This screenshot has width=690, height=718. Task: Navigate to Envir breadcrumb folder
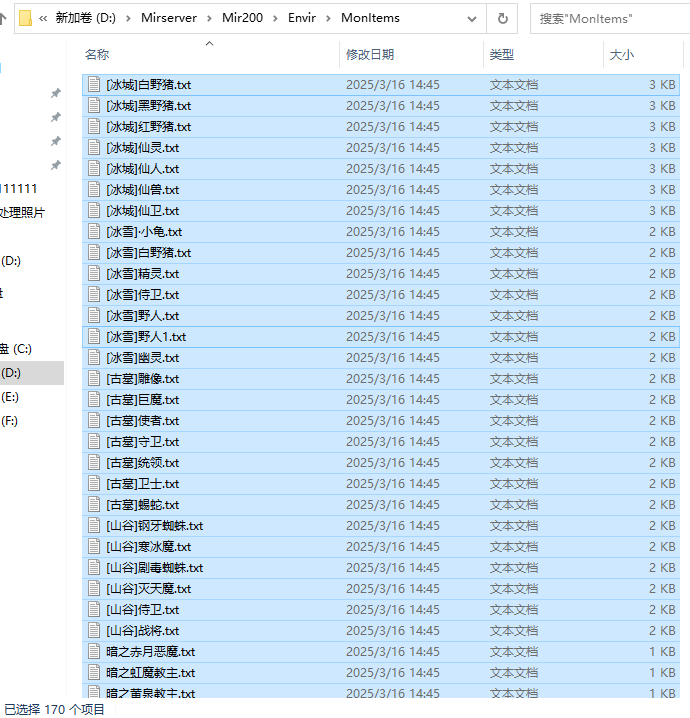(302, 18)
